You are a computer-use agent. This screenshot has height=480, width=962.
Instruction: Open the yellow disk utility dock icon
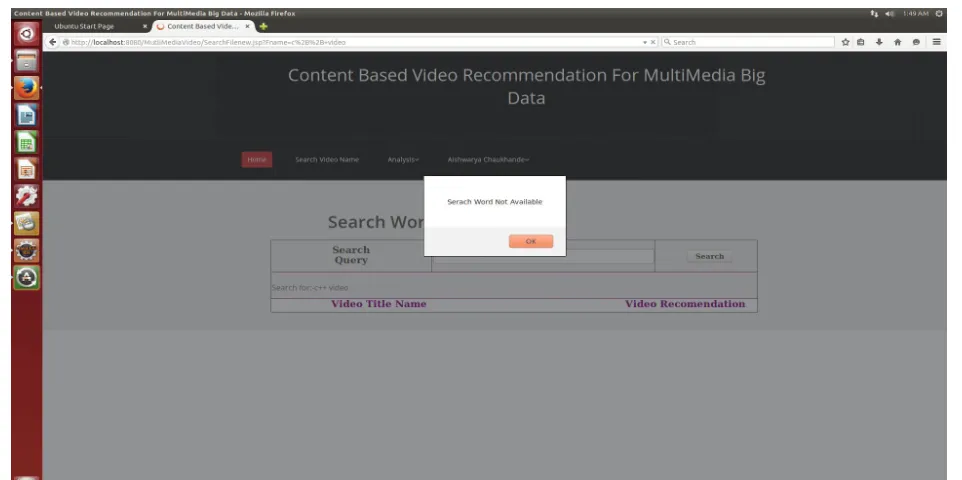coord(26,223)
